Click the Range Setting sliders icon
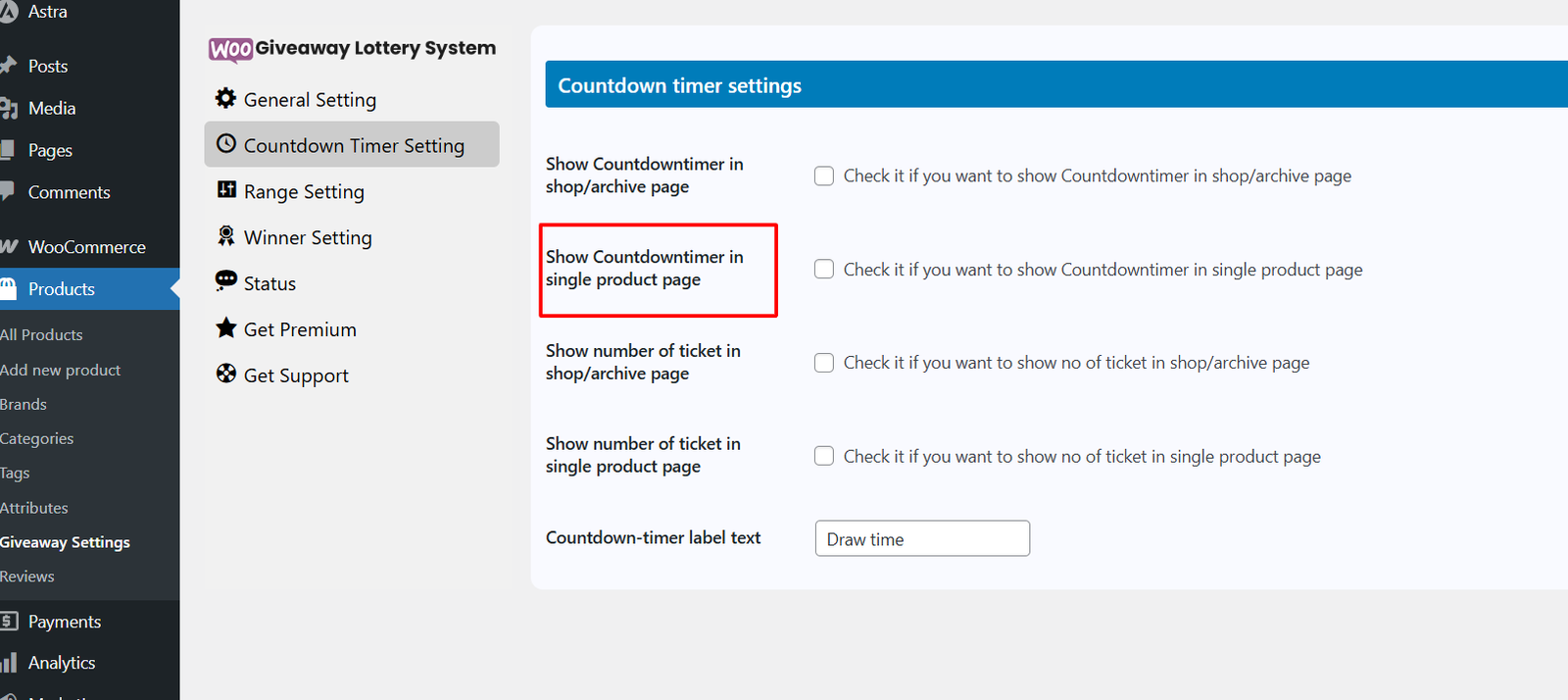Screen dimensions: 1568x700 [226, 189]
